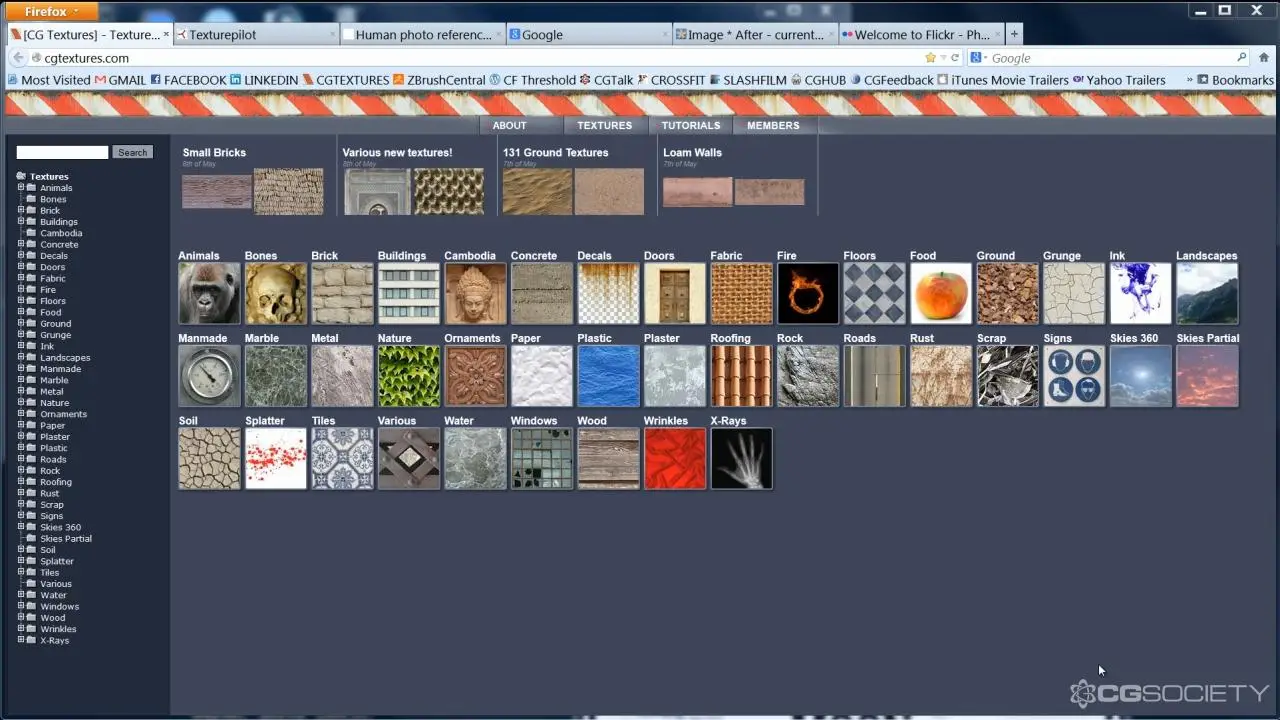Screen dimensions: 1280x720
Task: Switch to the Google browser tab
Action: point(589,34)
